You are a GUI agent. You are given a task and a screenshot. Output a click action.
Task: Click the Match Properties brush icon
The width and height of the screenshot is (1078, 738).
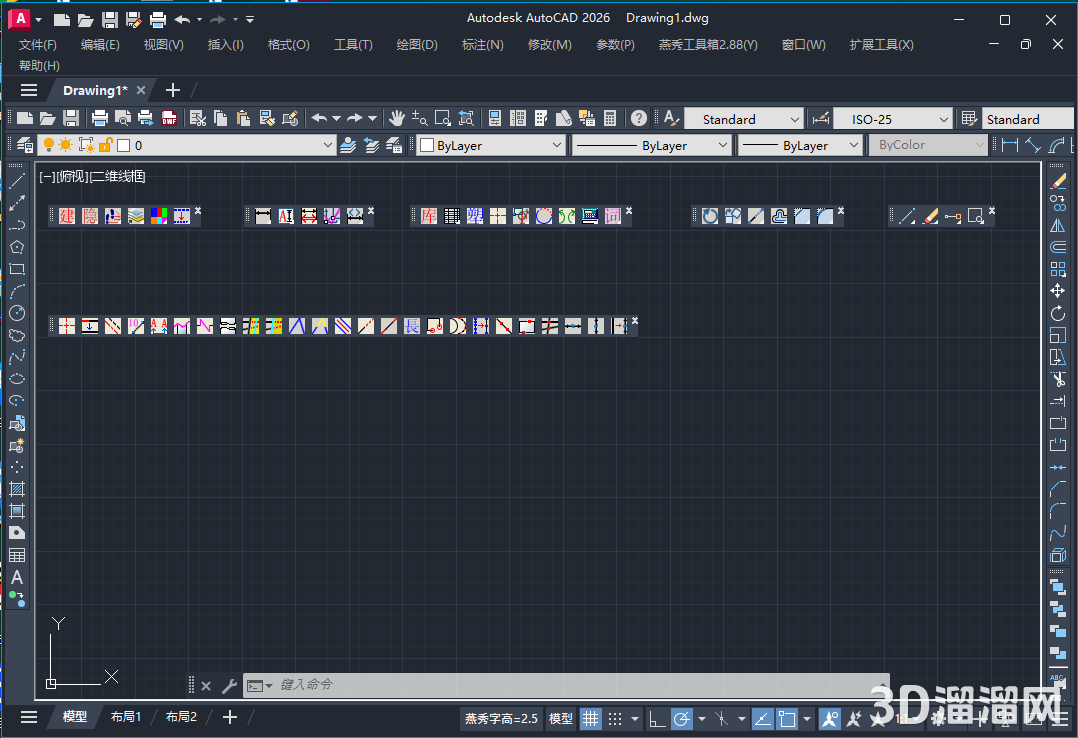click(x=291, y=118)
